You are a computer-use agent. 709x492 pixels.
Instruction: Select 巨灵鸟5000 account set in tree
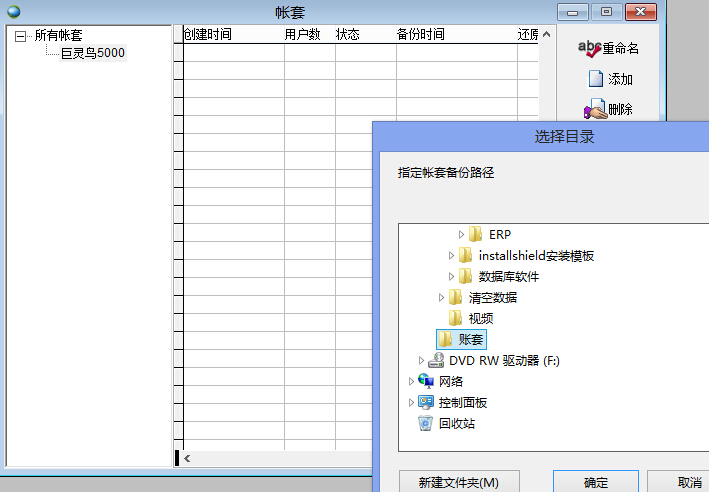point(93,53)
